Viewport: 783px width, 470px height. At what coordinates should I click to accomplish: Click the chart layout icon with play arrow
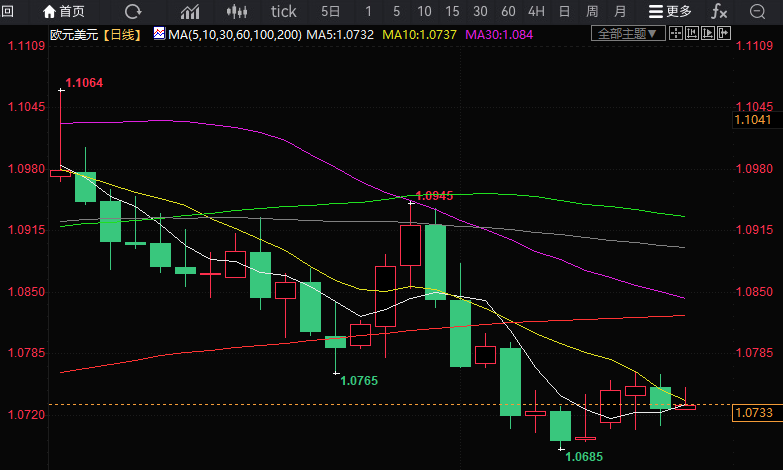708,33
